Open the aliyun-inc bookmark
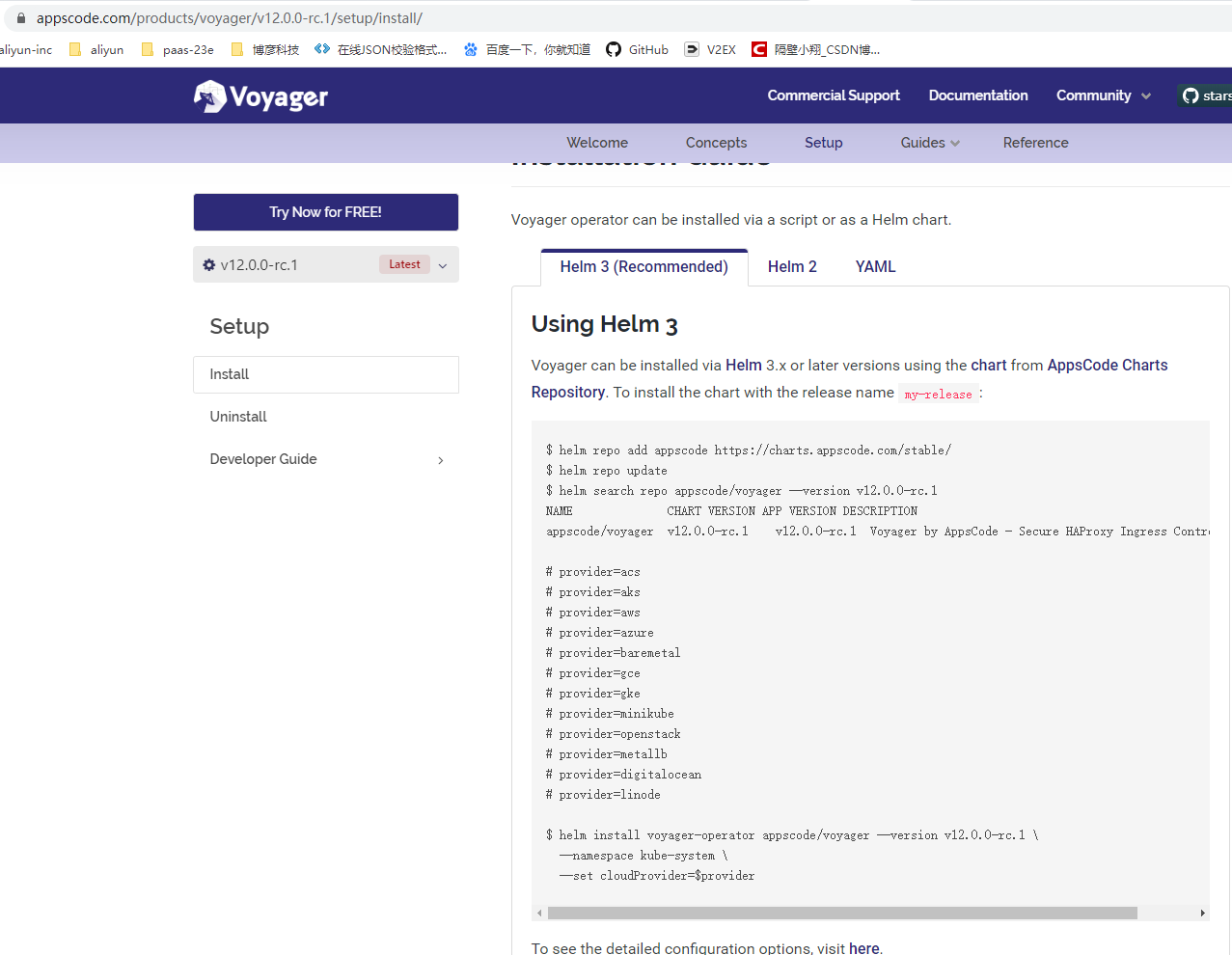This screenshot has height=955, width=1232. pyautogui.click(x=26, y=49)
